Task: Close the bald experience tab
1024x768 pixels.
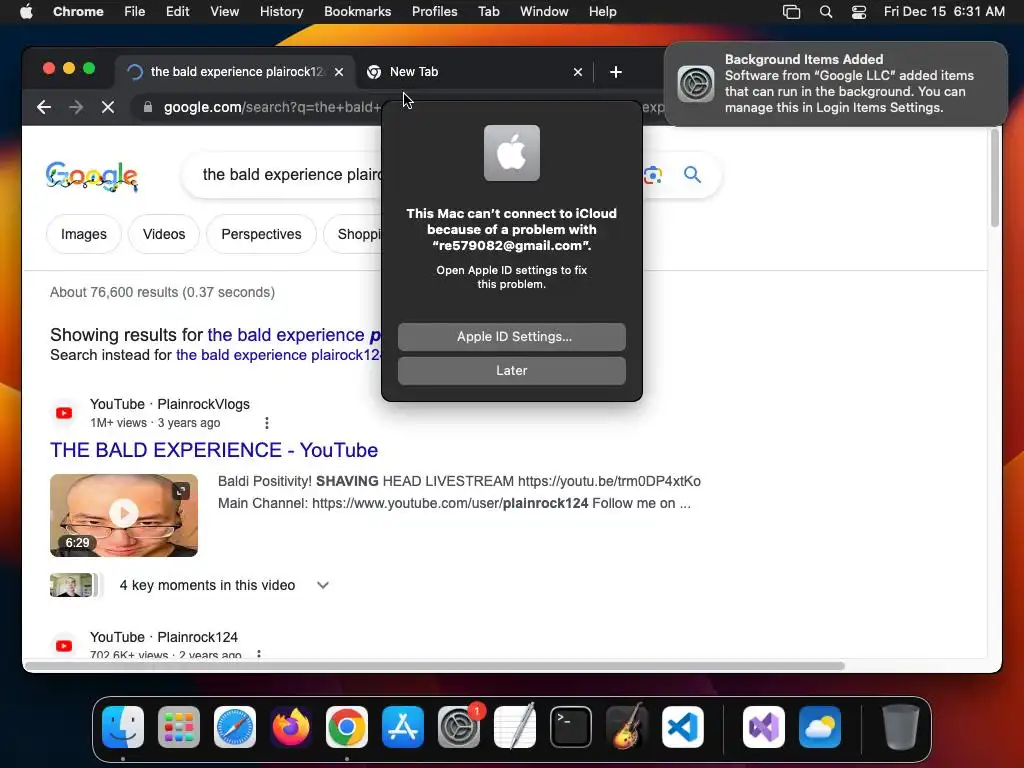Action: [339, 72]
